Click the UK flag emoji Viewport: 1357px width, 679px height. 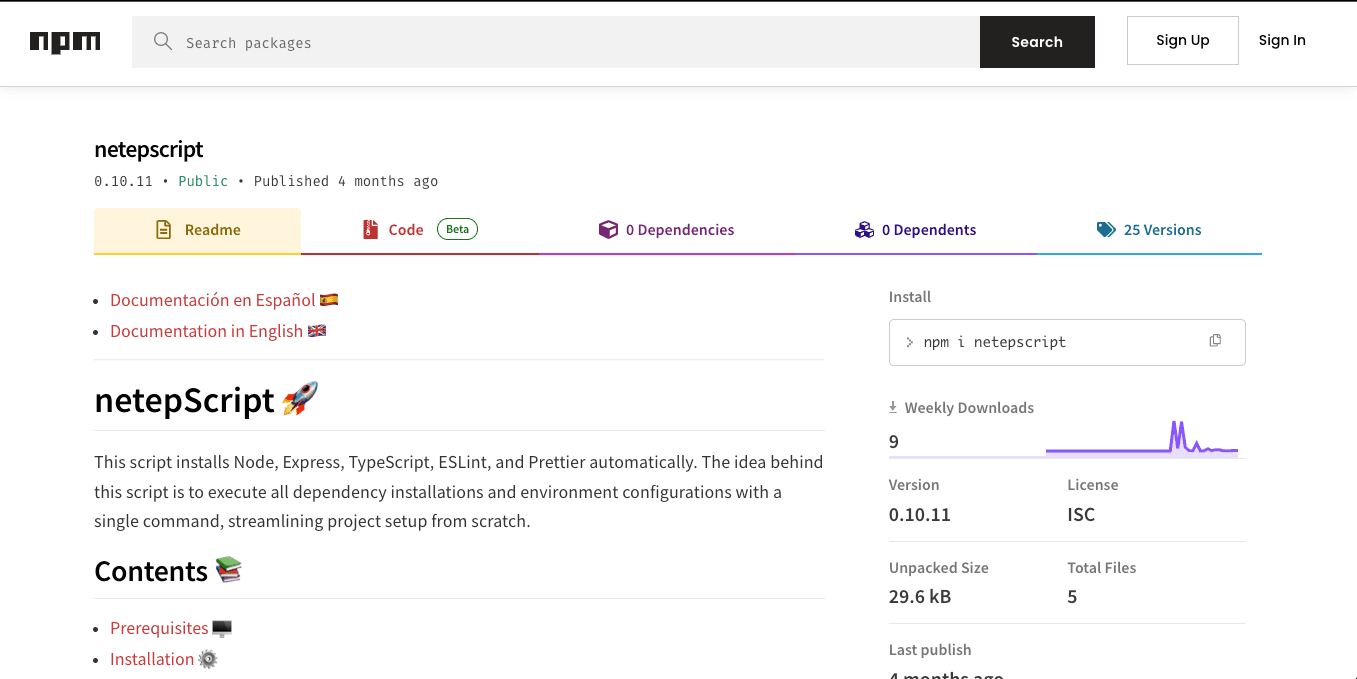317,330
